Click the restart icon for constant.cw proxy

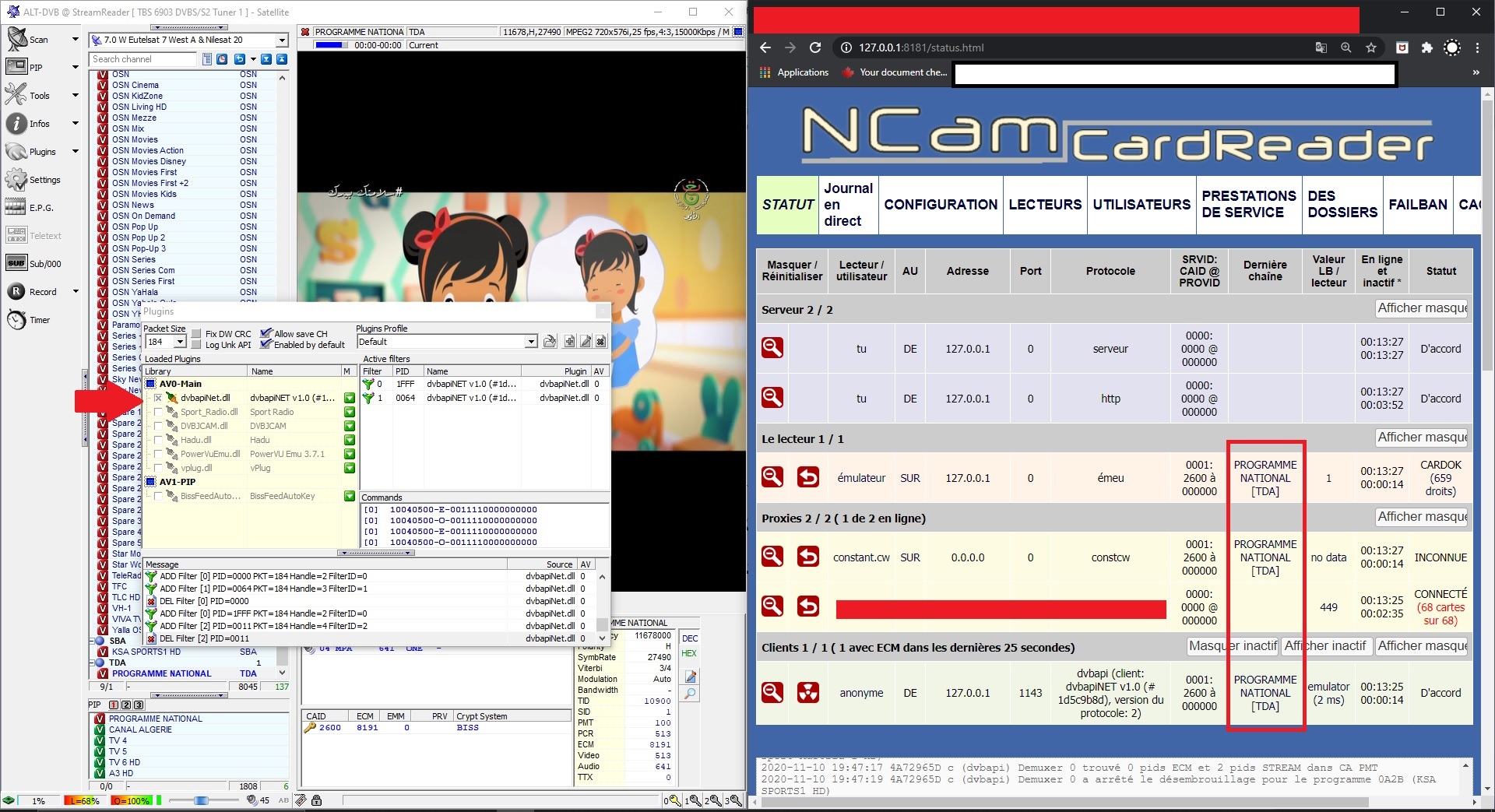tap(808, 556)
